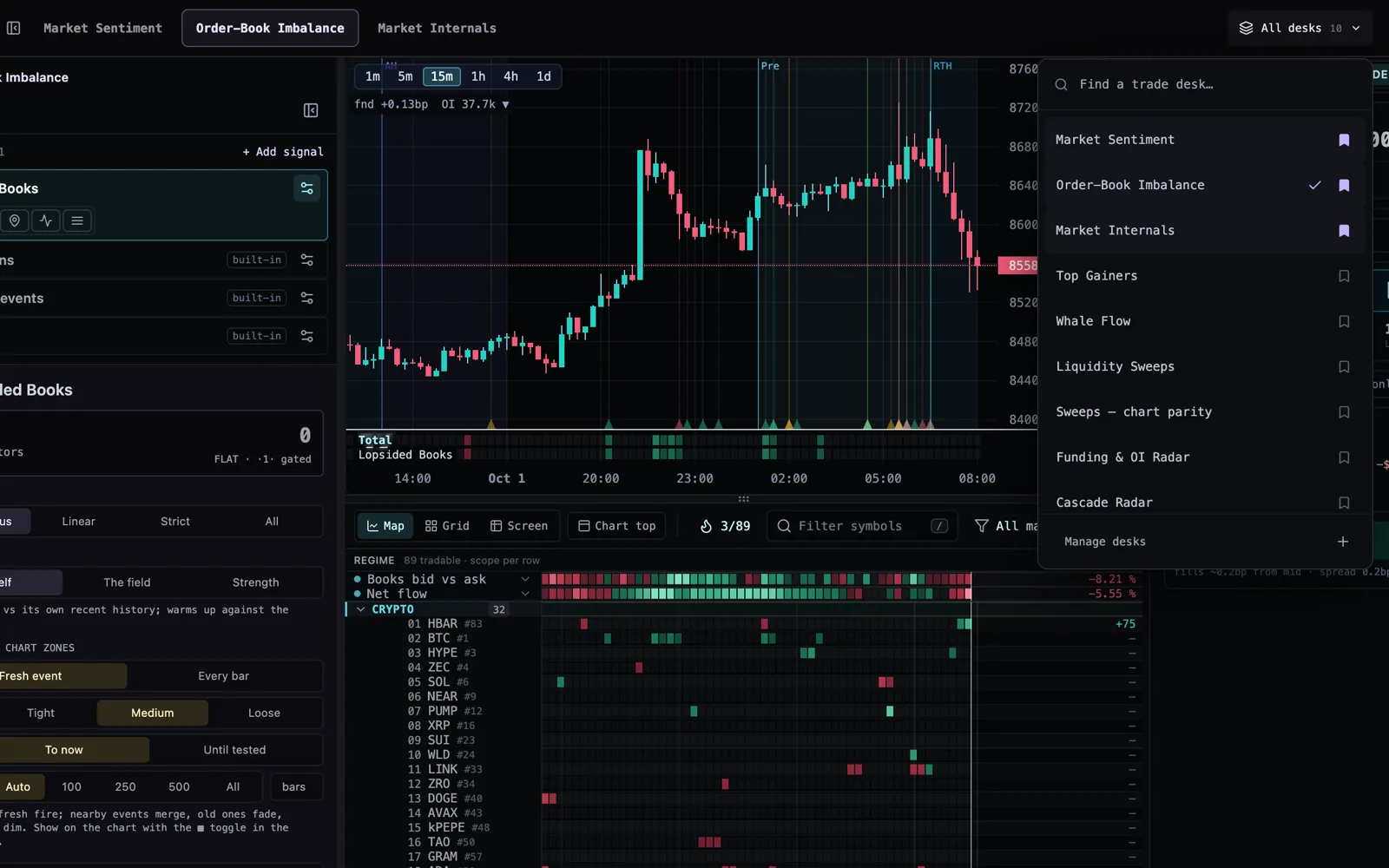This screenshot has height=868, width=1389.
Task: Click the map pin icon under Books
Action: point(15,220)
